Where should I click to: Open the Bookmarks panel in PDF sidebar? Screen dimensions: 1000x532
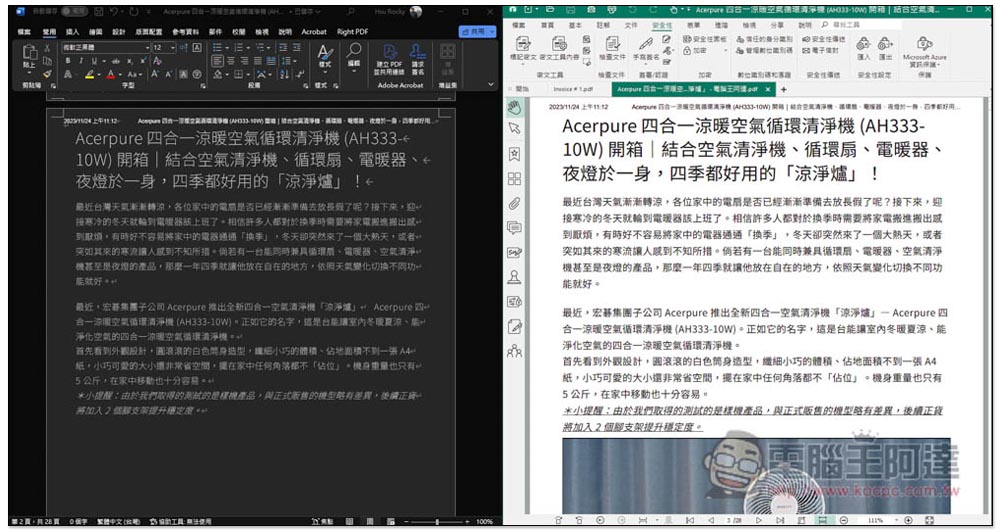(514, 154)
